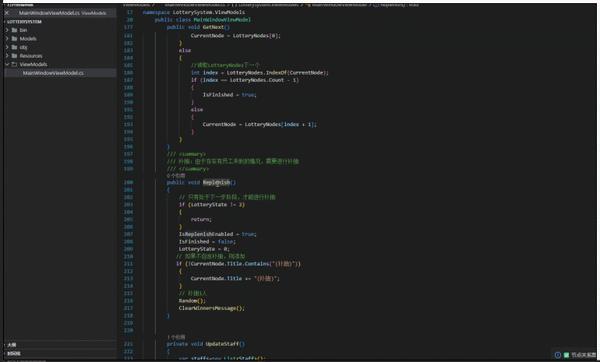The height and width of the screenshot is (362, 600).
Task: Collapse the ViewModels folder chevron
Action: [7, 64]
